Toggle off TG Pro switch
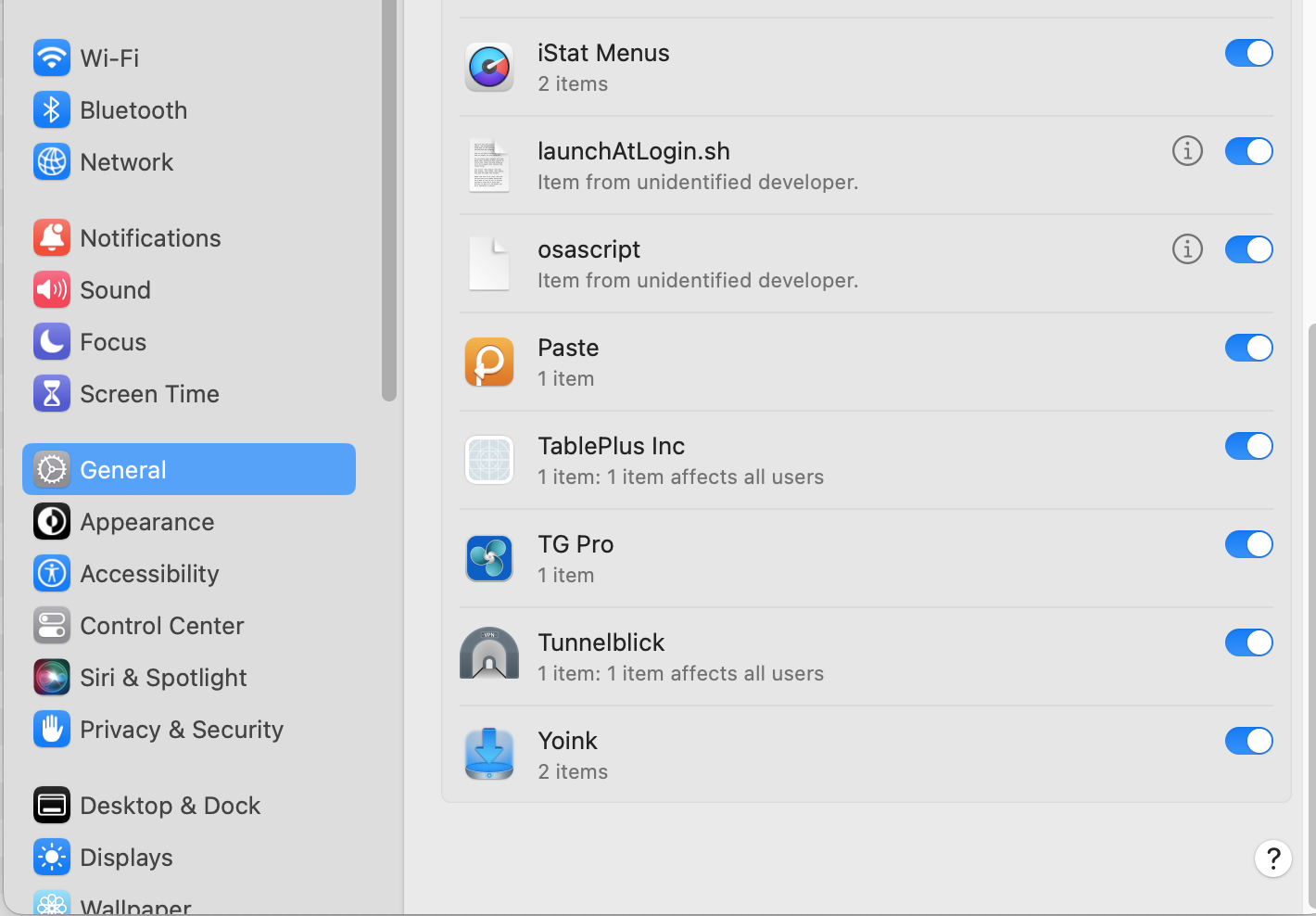Viewport: 1316px width, 916px height. [x=1249, y=544]
